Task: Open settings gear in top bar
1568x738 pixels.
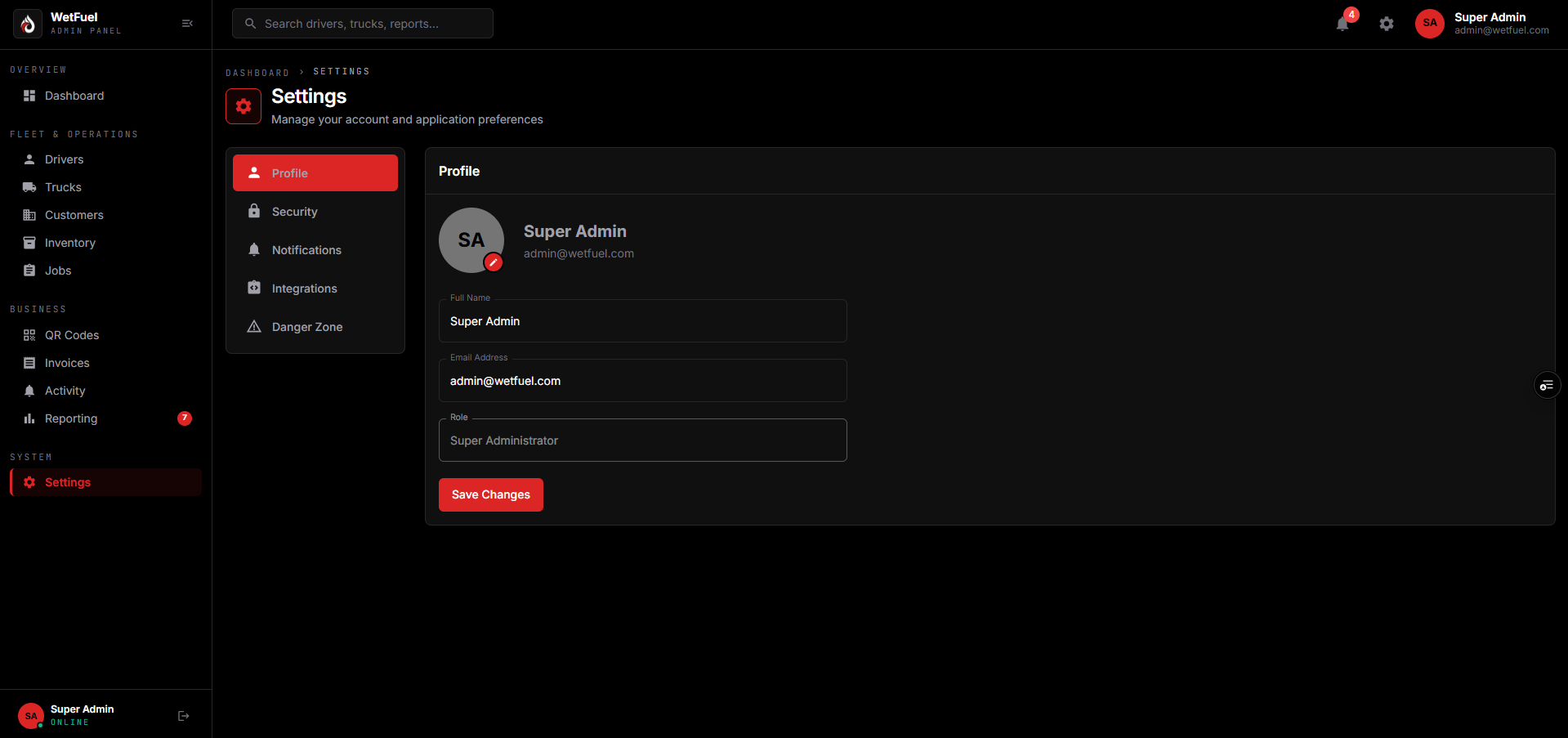Action: tap(1387, 24)
